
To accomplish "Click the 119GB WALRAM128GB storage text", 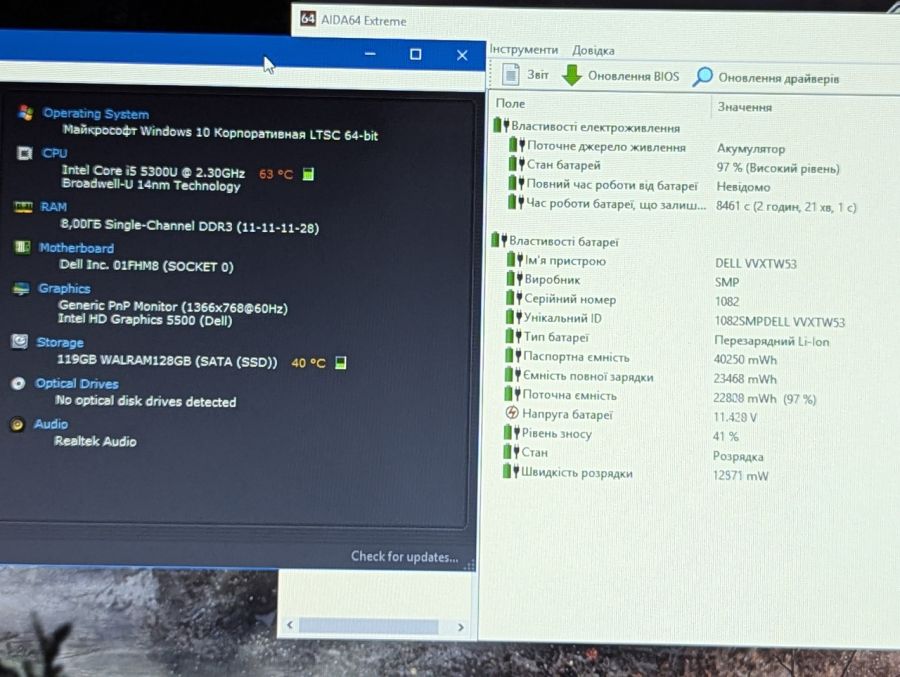I will 167,361.
